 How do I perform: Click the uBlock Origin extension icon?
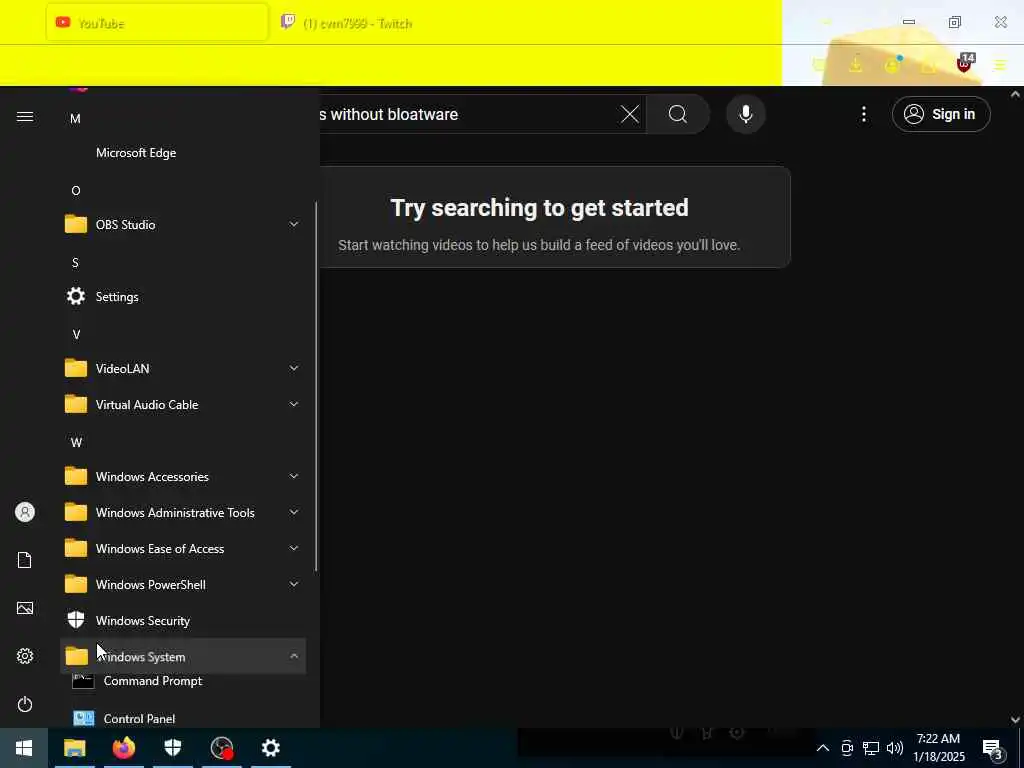coord(964,63)
